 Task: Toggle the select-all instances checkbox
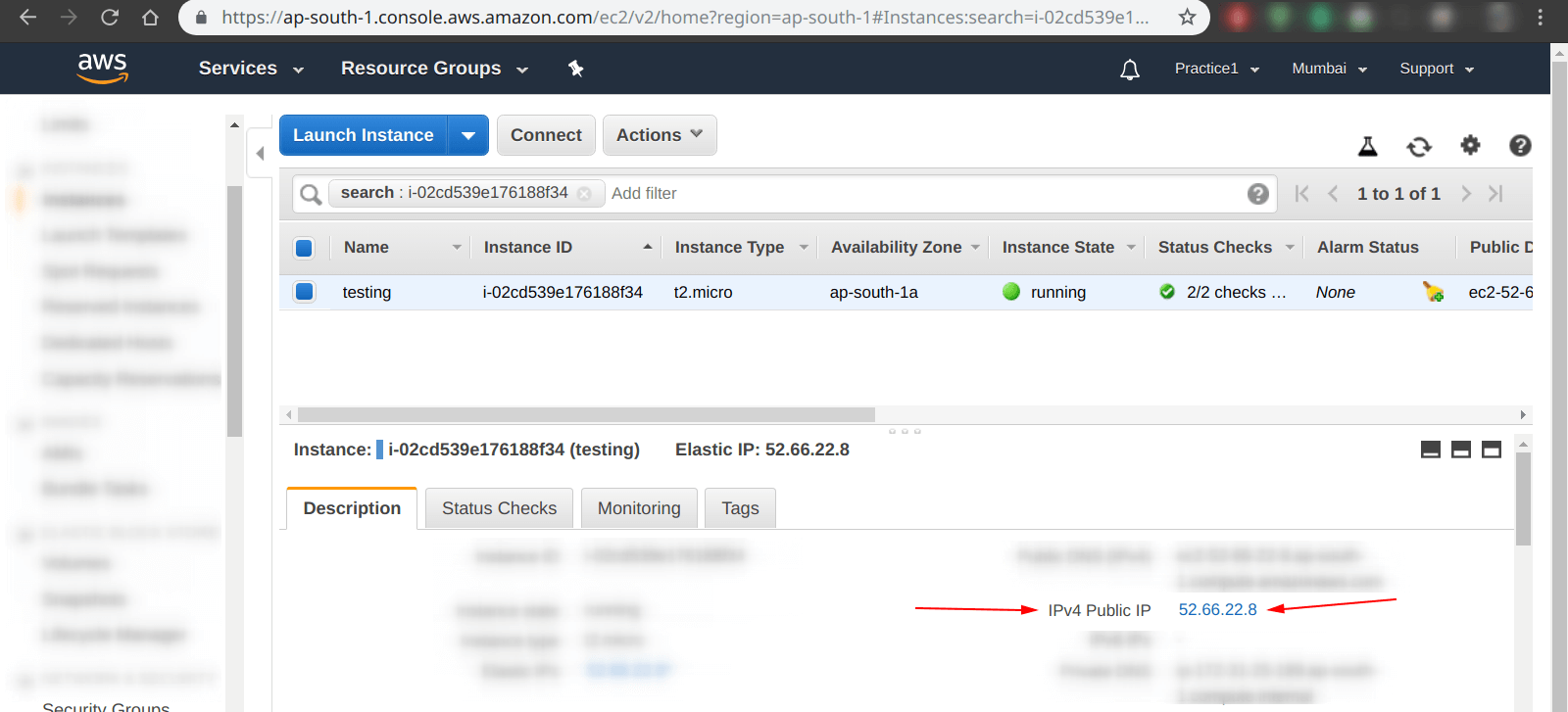[x=304, y=248]
